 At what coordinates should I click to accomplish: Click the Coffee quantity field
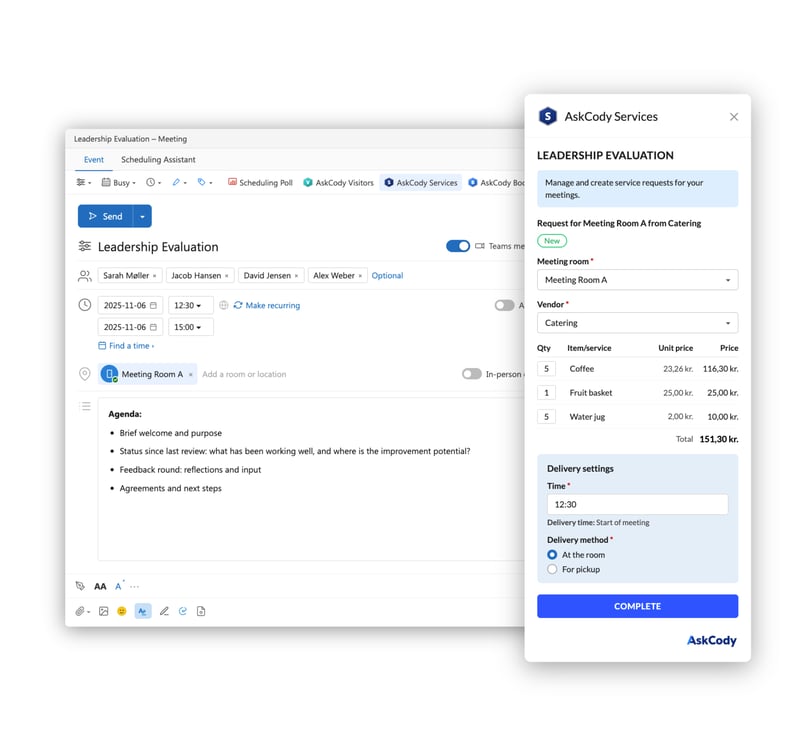tap(546, 369)
